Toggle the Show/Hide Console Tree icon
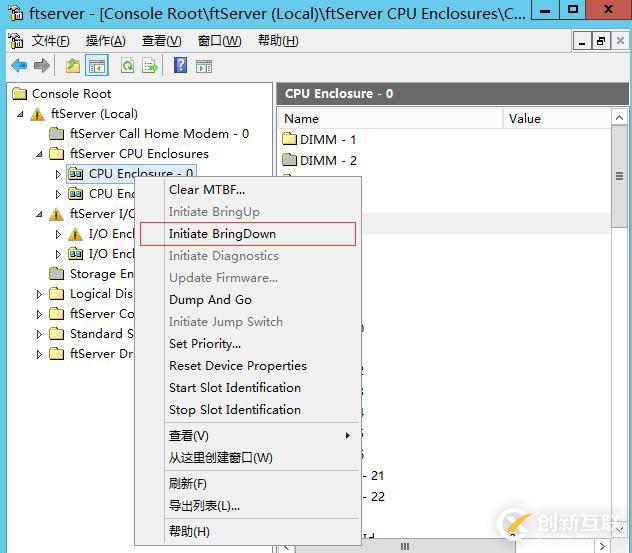Image resolution: width=632 pixels, height=553 pixels. [97, 65]
